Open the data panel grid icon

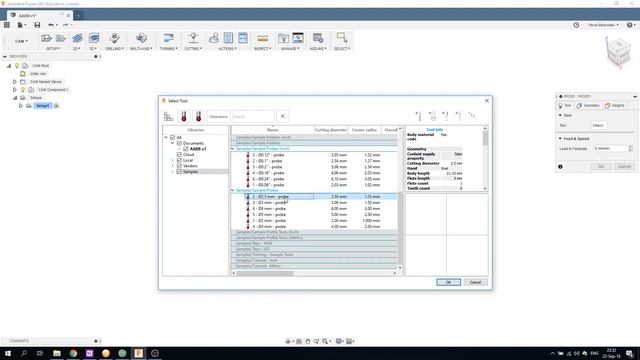point(7,25)
